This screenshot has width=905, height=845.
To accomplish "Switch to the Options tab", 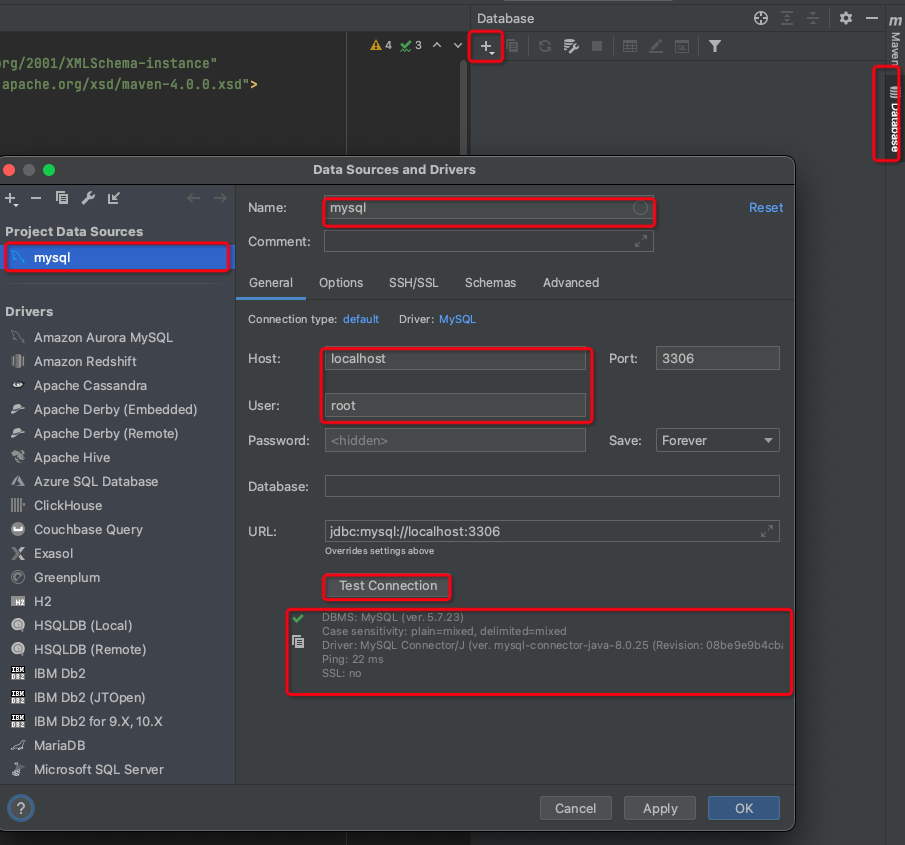I will click(x=341, y=283).
